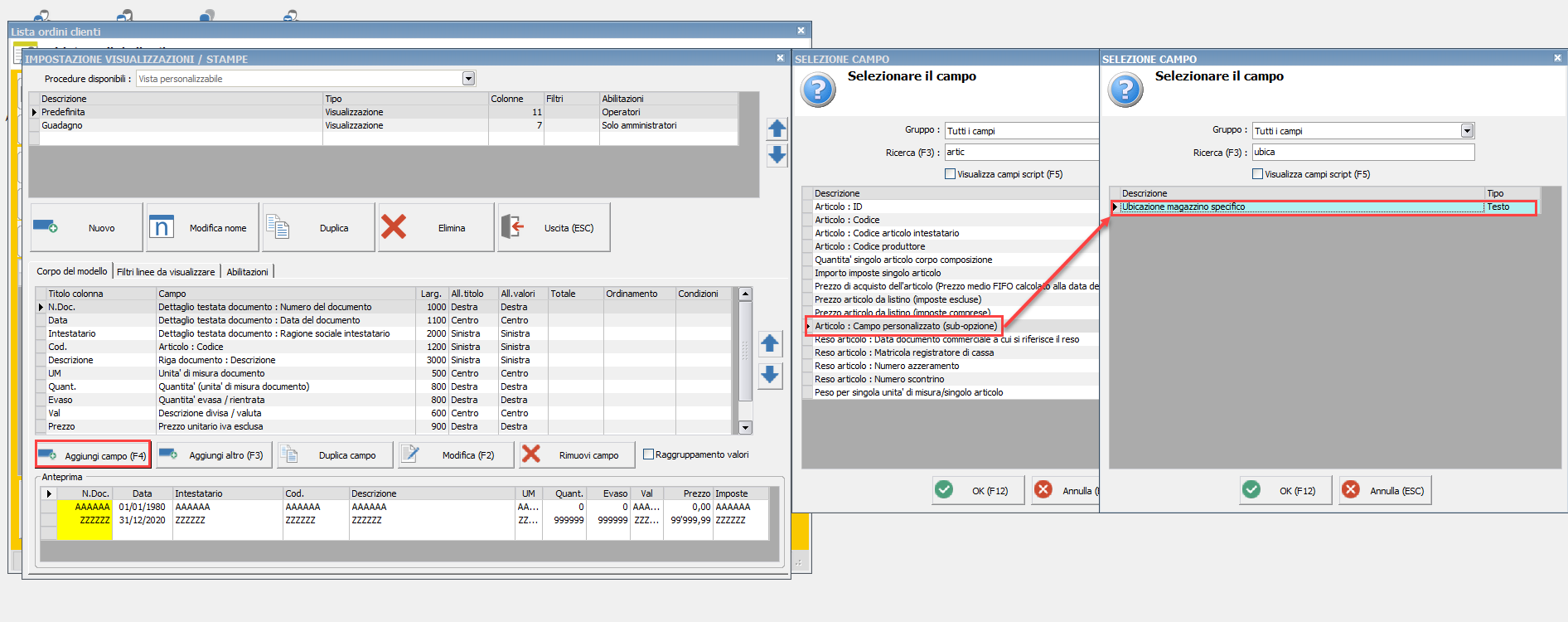Enable Raggruppamento valori checkbox
The height and width of the screenshot is (622, 1568).
649,454
